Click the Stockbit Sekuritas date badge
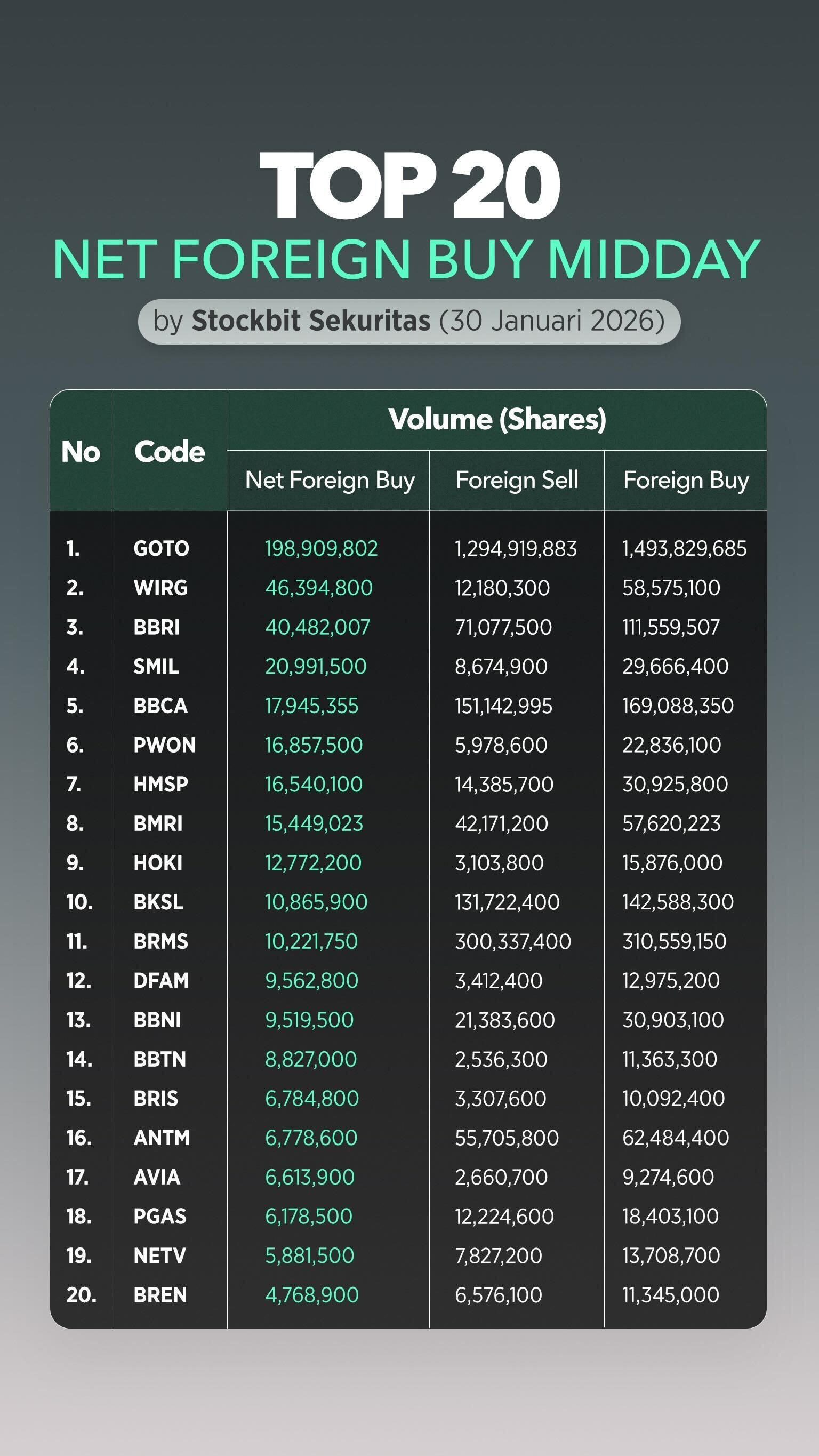 [x=408, y=321]
